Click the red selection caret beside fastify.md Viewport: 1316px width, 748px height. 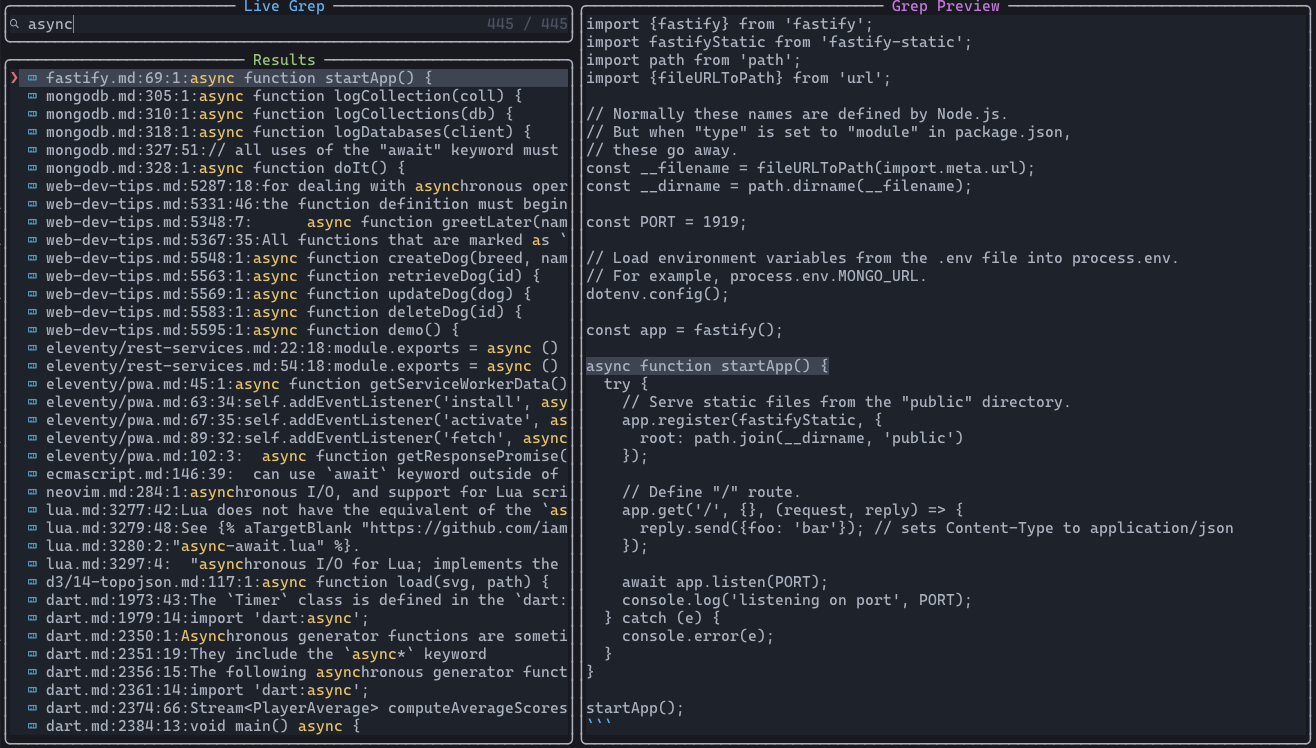click(x=14, y=78)
